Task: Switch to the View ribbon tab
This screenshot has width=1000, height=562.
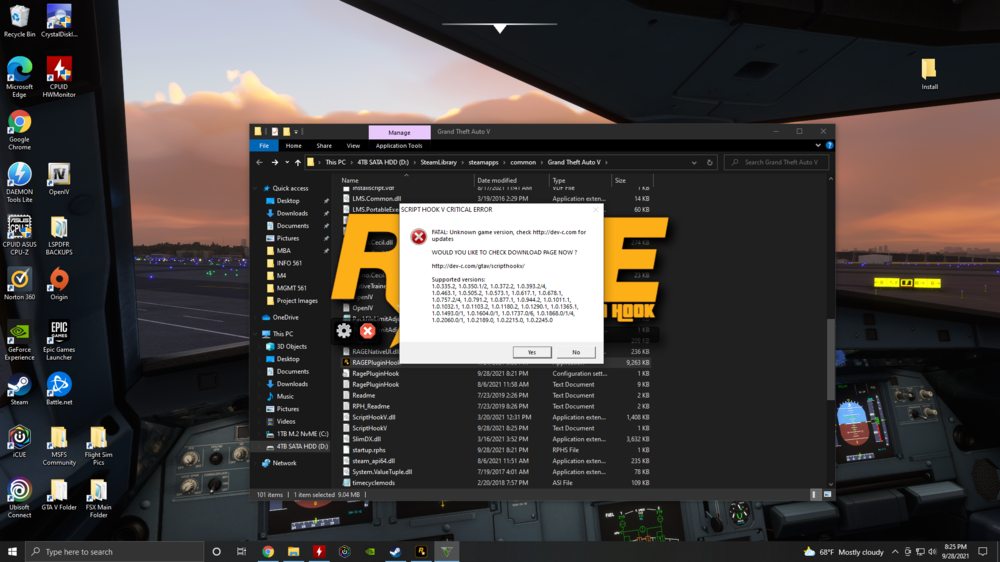Action: pyautogui.click(x=353, y=145)
